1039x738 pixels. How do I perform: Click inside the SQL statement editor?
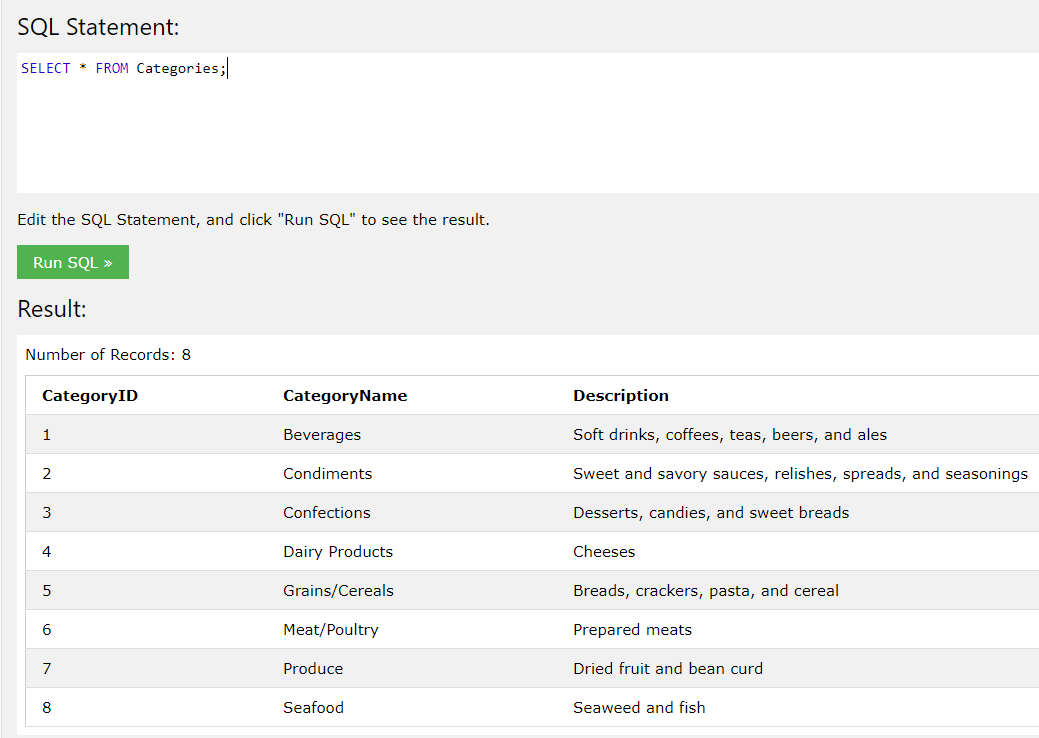(528, 123)
